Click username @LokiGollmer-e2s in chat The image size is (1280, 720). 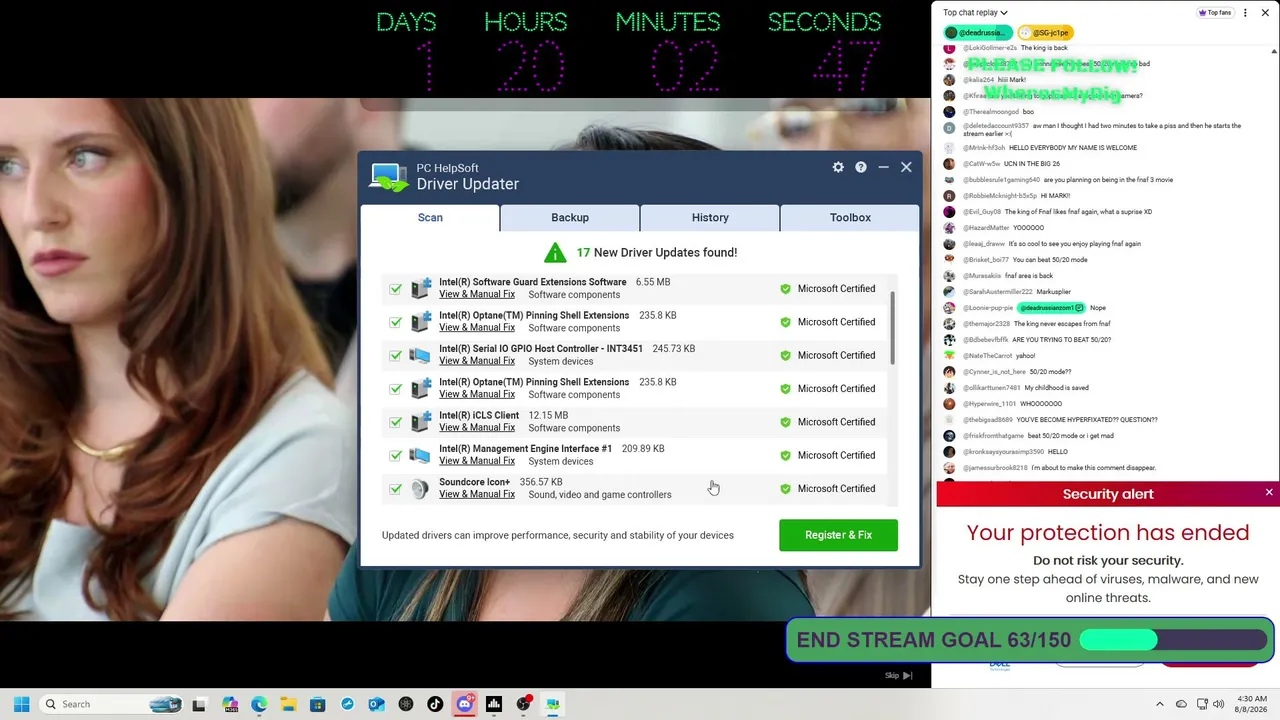click(990, 48)
